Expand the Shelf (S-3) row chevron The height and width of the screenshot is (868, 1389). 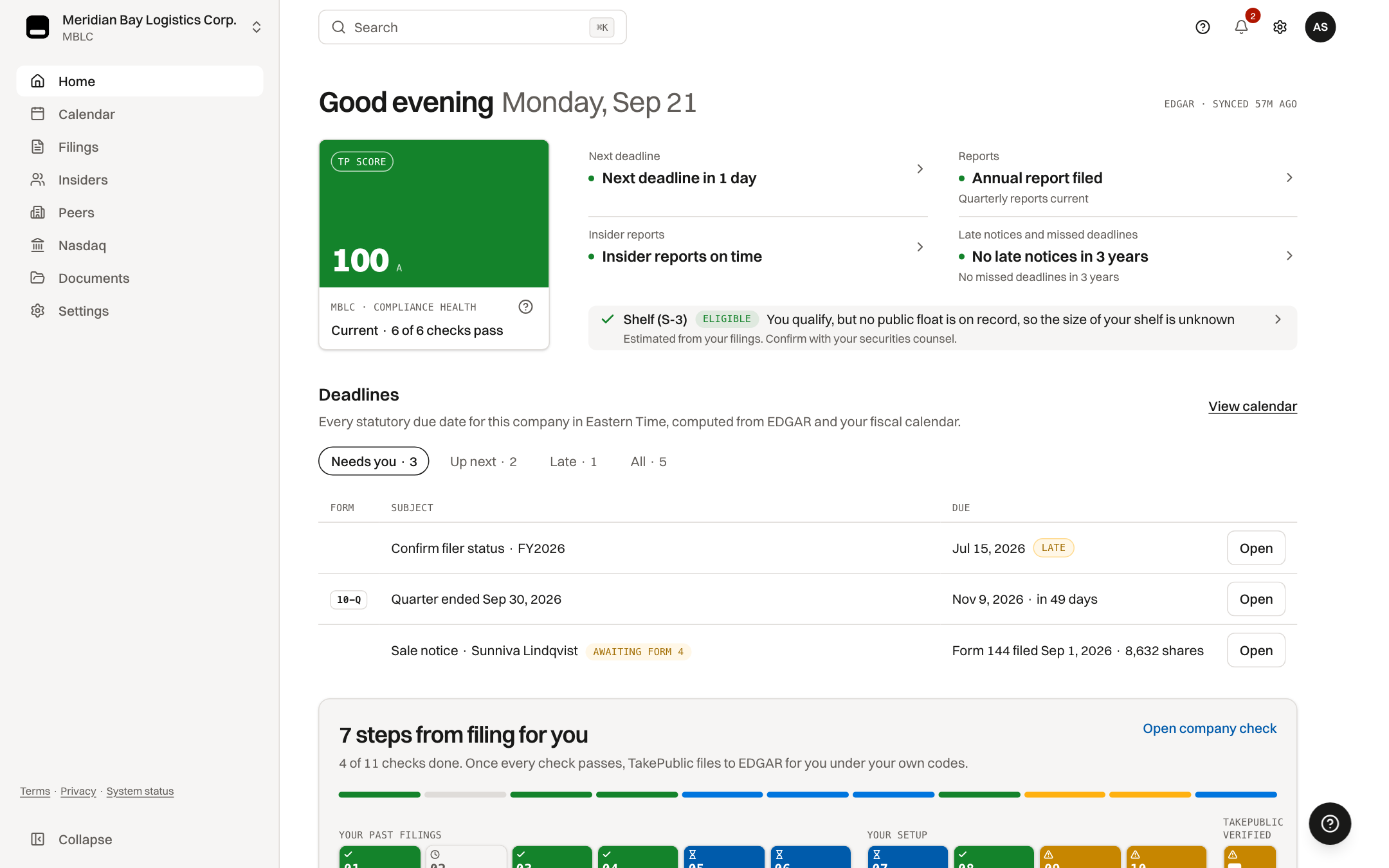[x=1278, y=320]
